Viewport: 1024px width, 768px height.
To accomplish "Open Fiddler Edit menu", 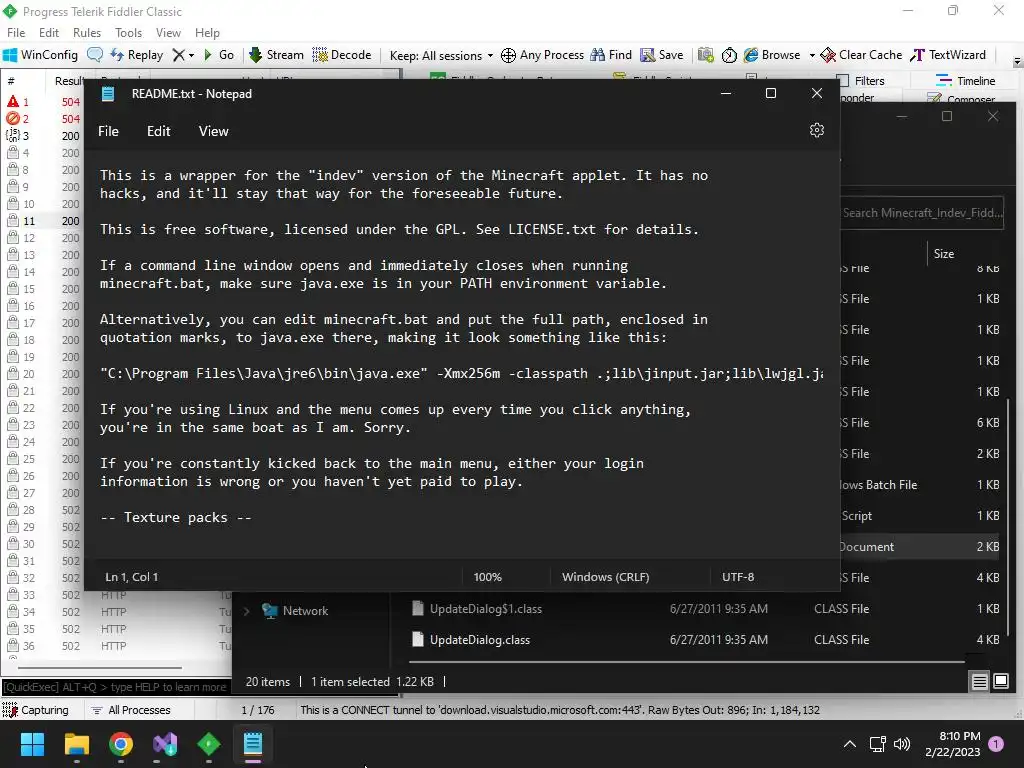I will 49,33.
